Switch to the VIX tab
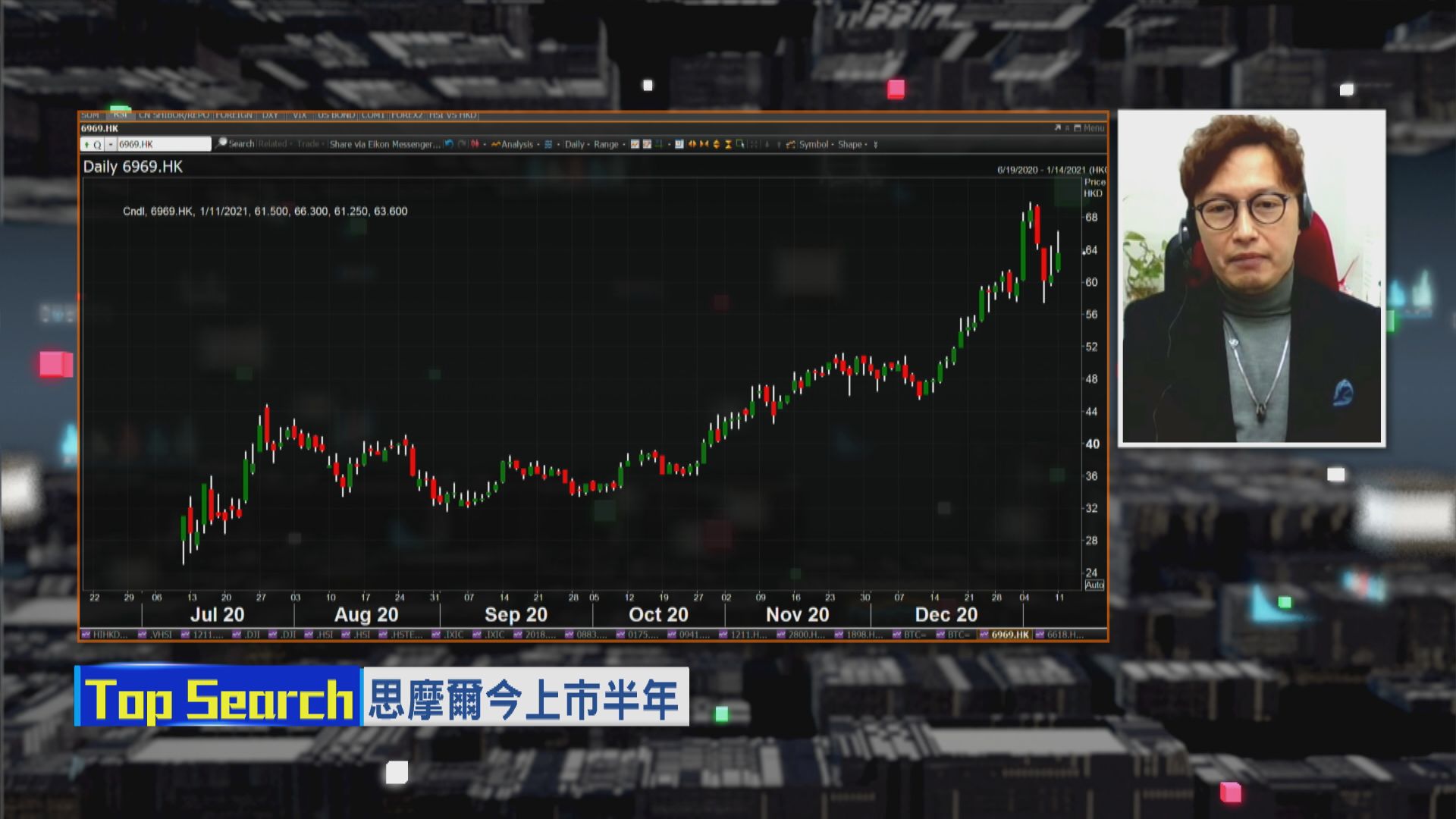Screen dimensions: 1456x819 [300, 115]
